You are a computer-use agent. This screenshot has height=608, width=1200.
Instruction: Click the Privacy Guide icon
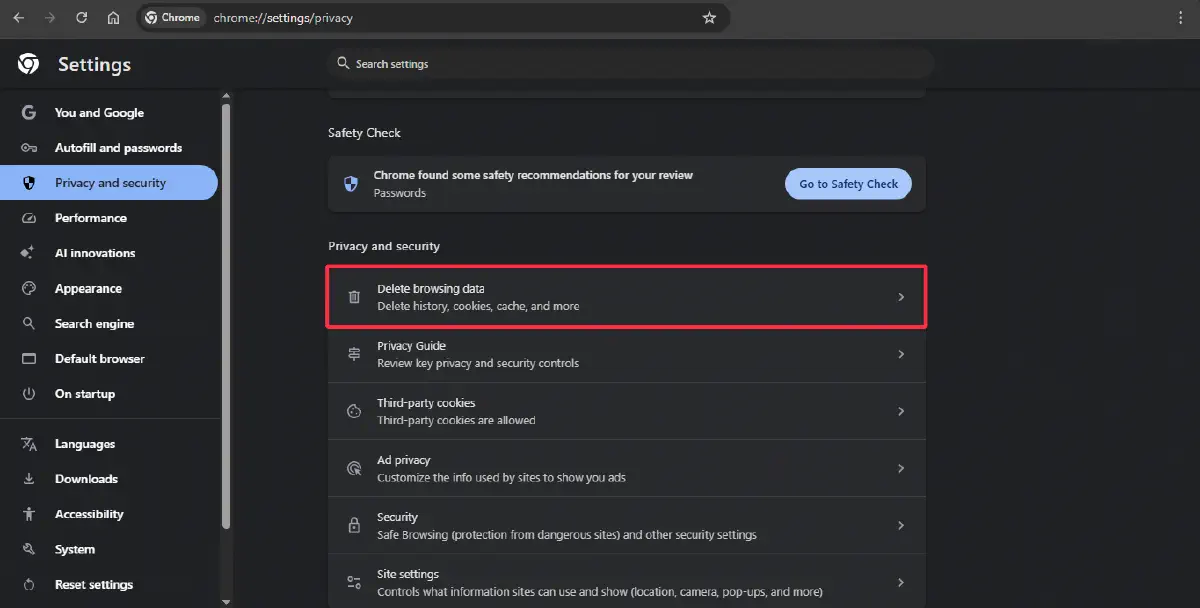tap(354, 354)
